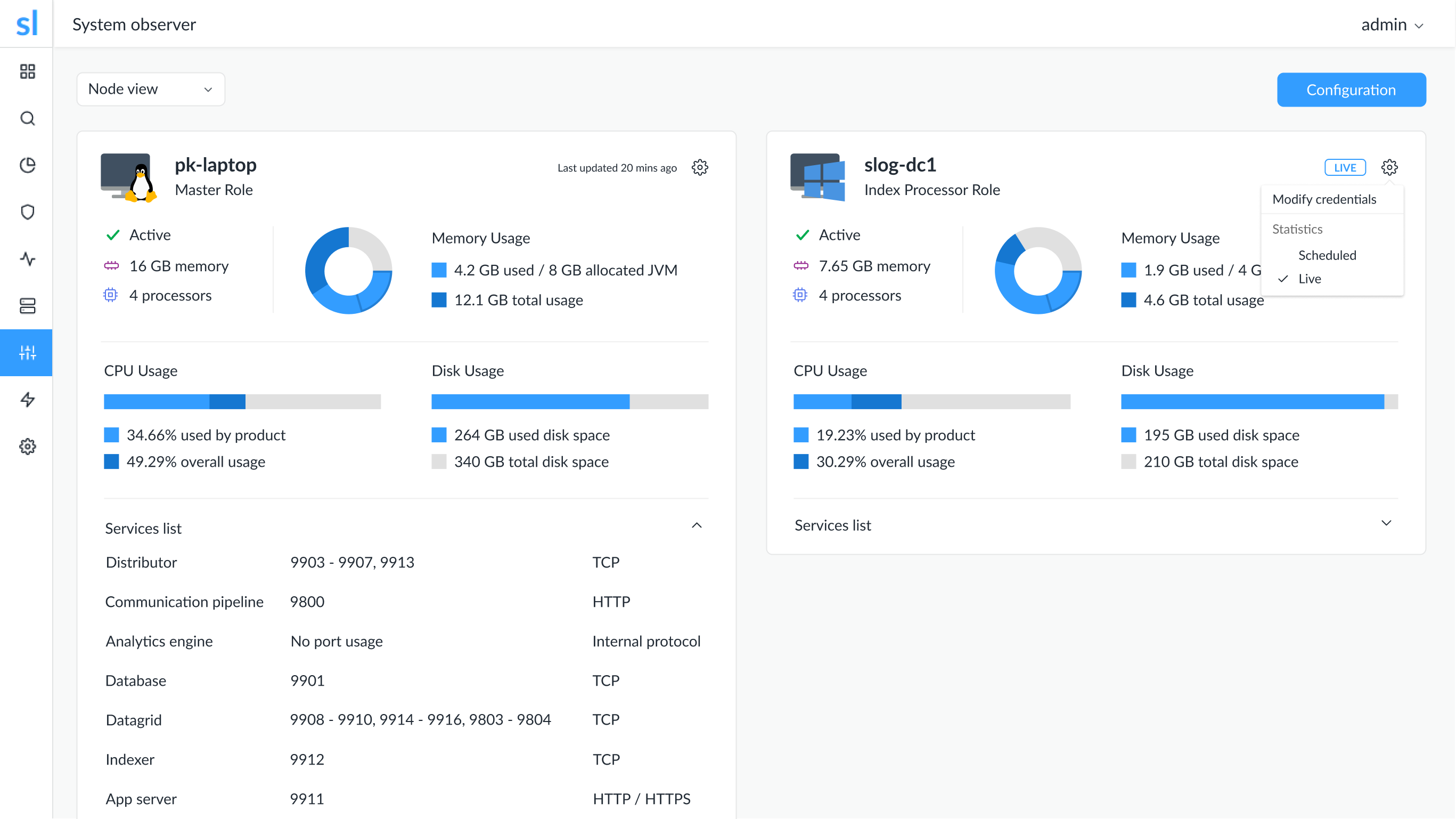Collapse the pk-laptop Services list
This screenshot has width=1456, height=819.
coord(697,525)
